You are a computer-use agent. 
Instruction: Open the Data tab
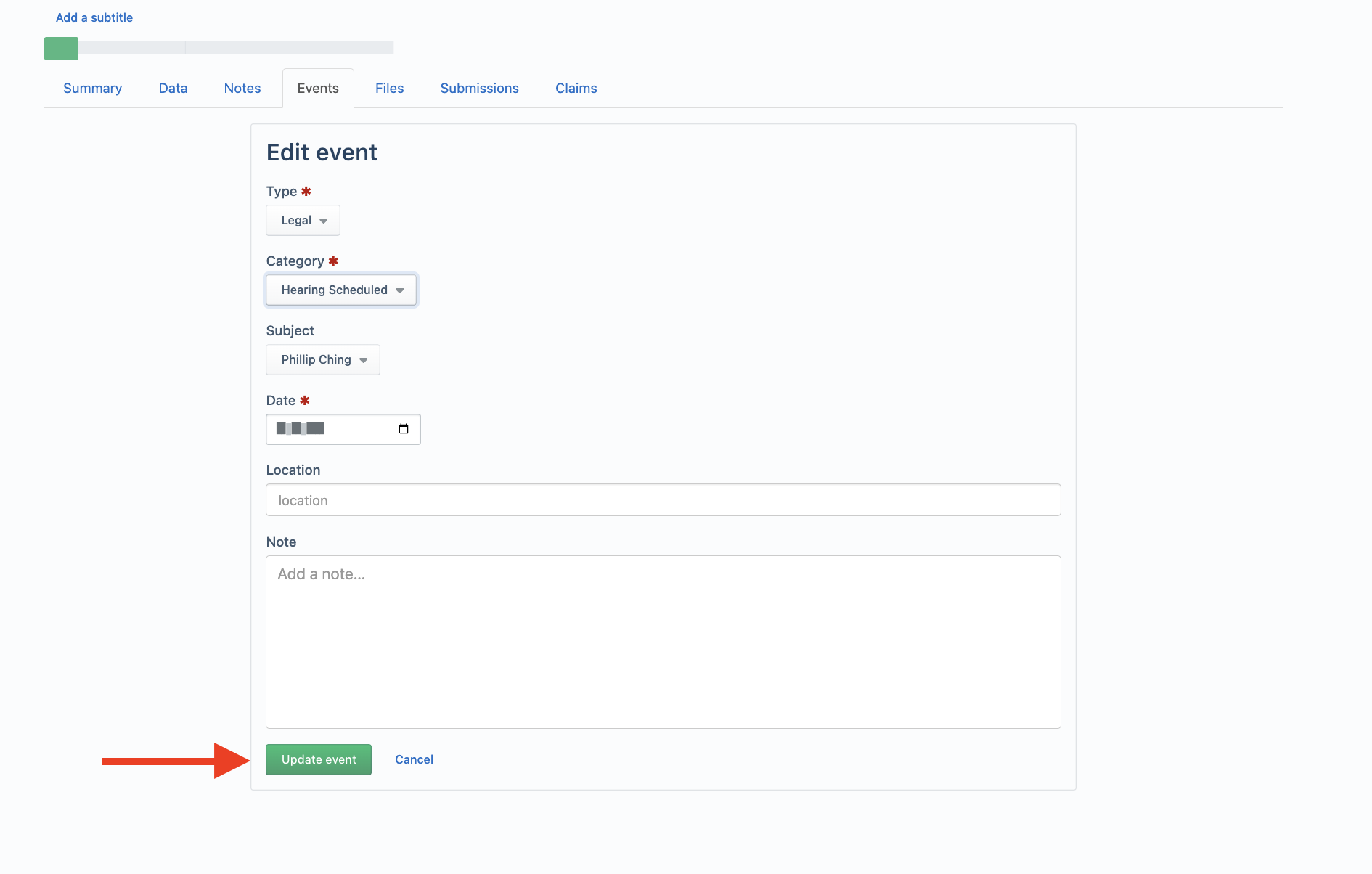pyautogui.click(x=173, y=89)
